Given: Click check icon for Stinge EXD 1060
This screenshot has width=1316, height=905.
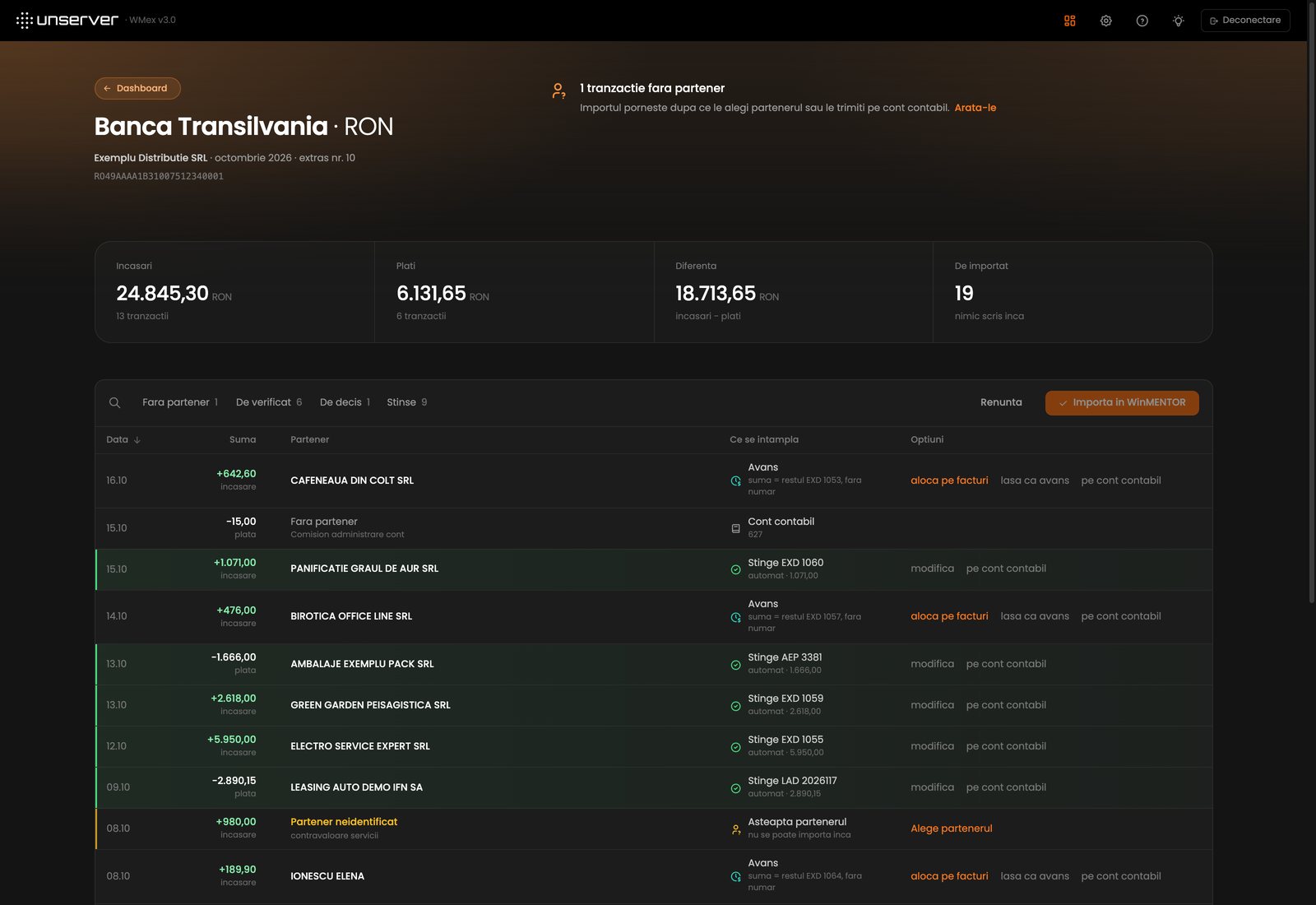Looking at the screenshot, I should coord(735,569).
